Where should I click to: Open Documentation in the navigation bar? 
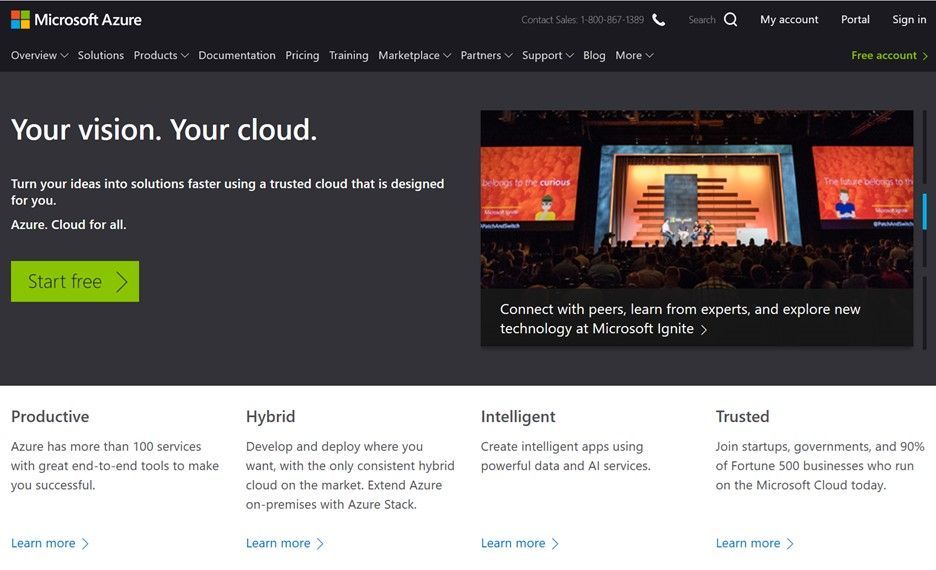pyautogui.click(x=237, y=56)
